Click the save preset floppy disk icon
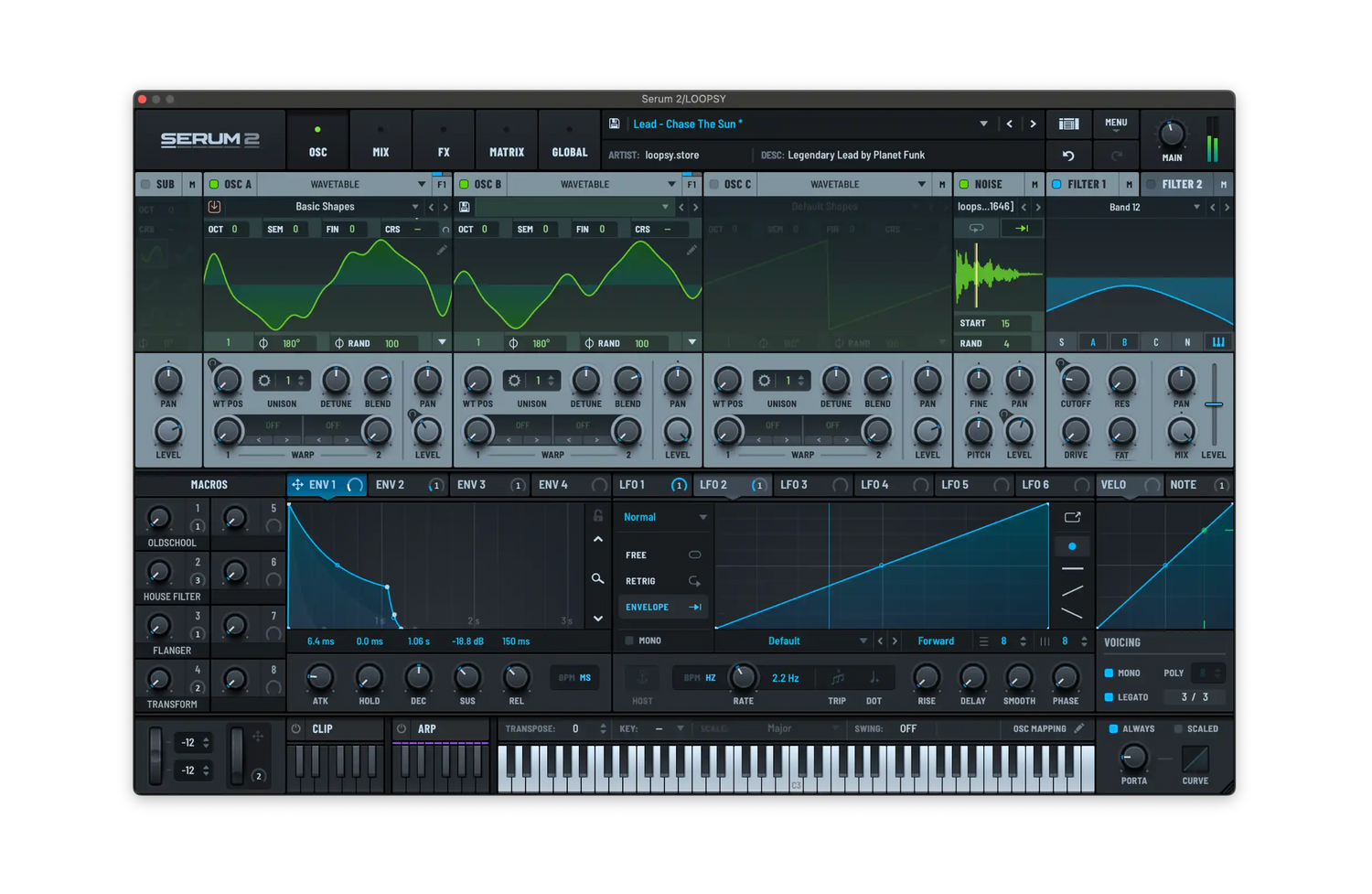Screen dimensions: 1372x894 (615, 124)
